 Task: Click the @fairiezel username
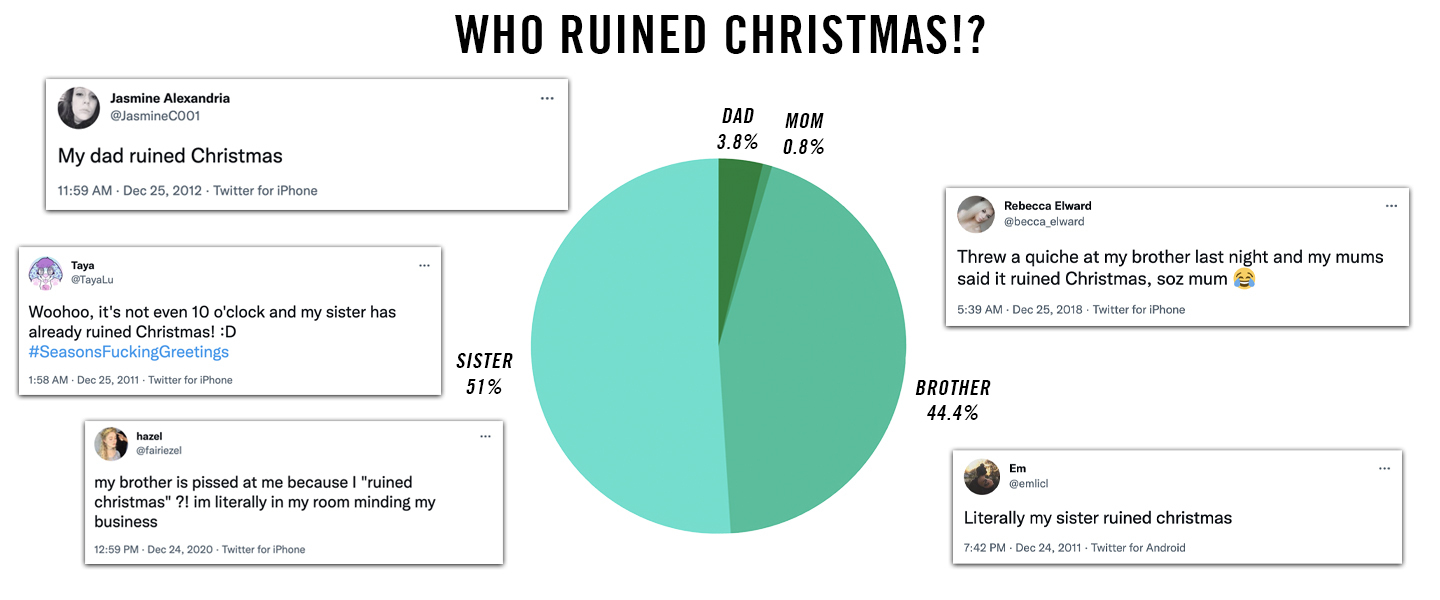point(159,451)
